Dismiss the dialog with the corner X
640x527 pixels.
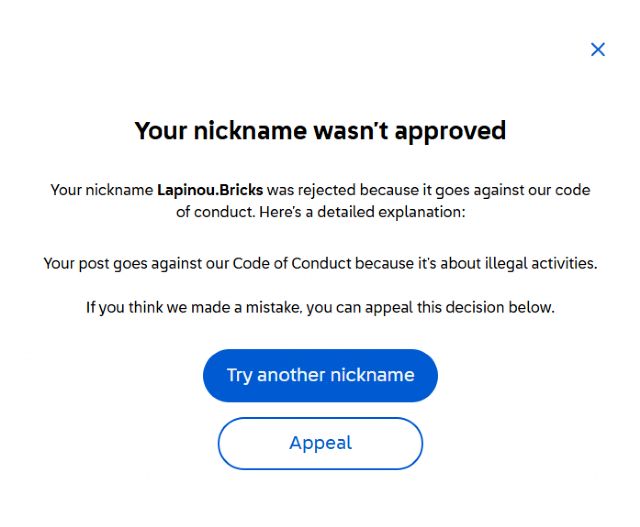(x=598, y=49)
